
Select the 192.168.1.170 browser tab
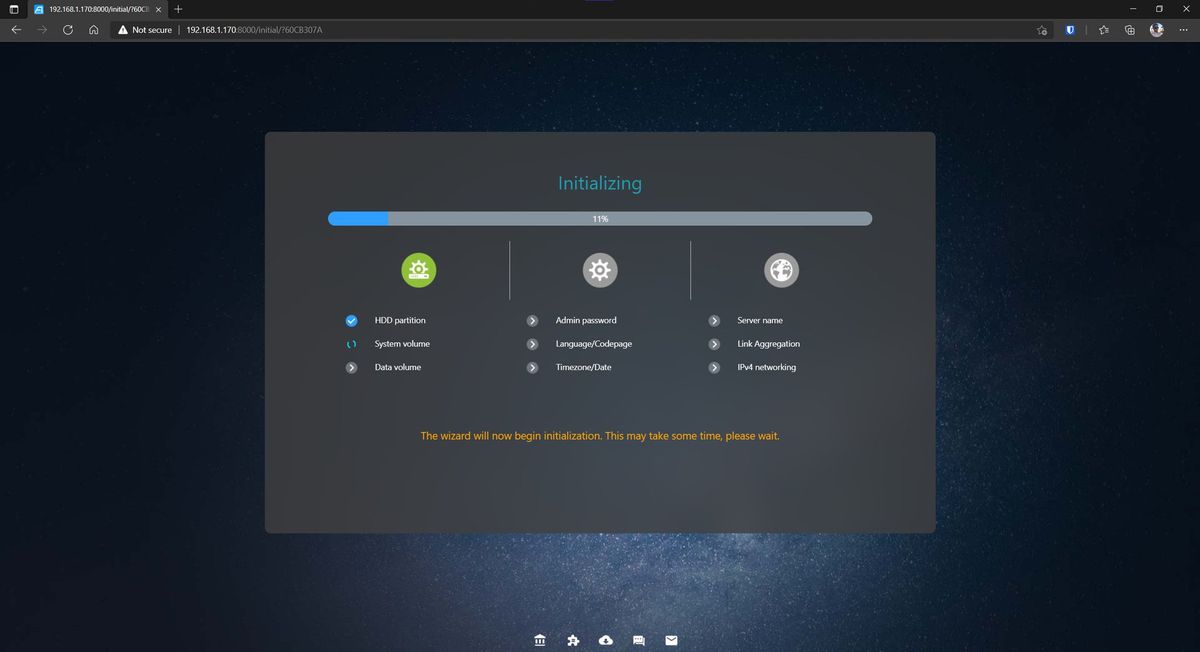(98, 9)
